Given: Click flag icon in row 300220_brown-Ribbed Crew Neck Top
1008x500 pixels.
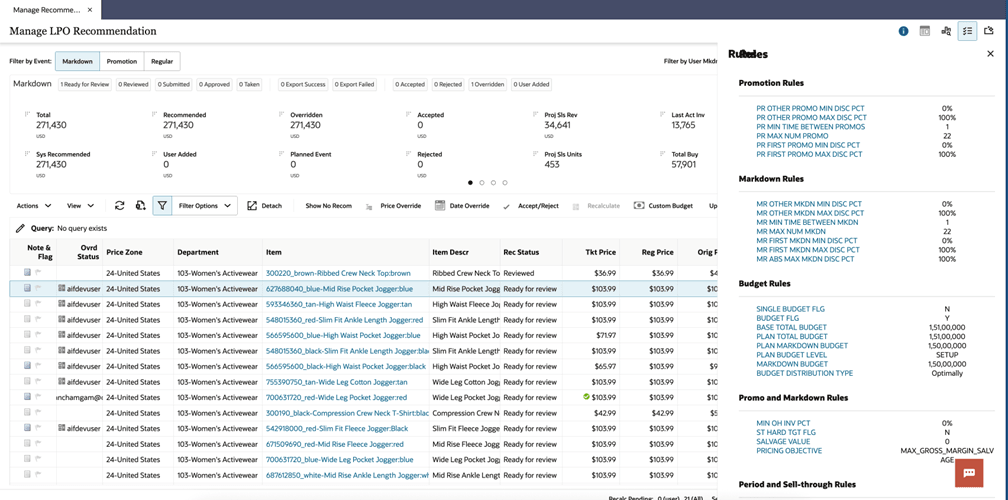Looking at the screenshot, I should (x=38, y=272).
